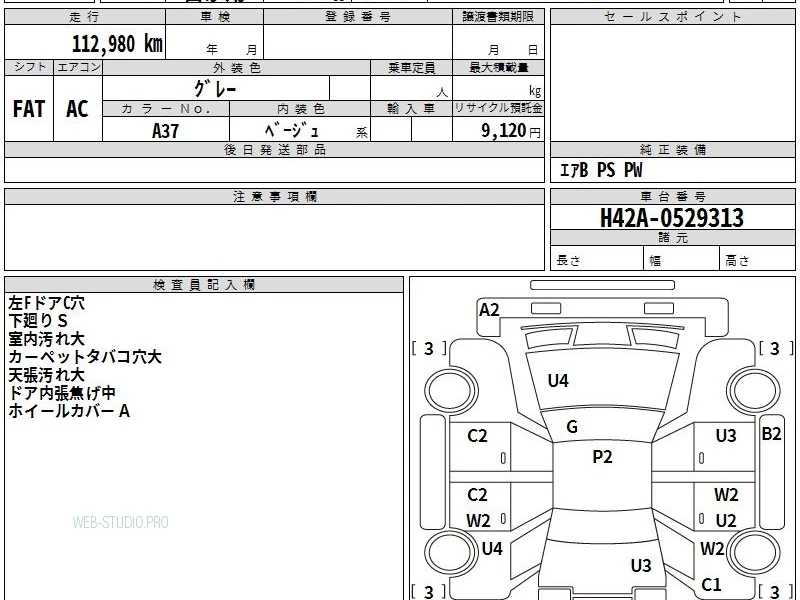Screen dimensions: 800x600
Task: Select the AC air conditioner value
Action: (x=78, y=109)
